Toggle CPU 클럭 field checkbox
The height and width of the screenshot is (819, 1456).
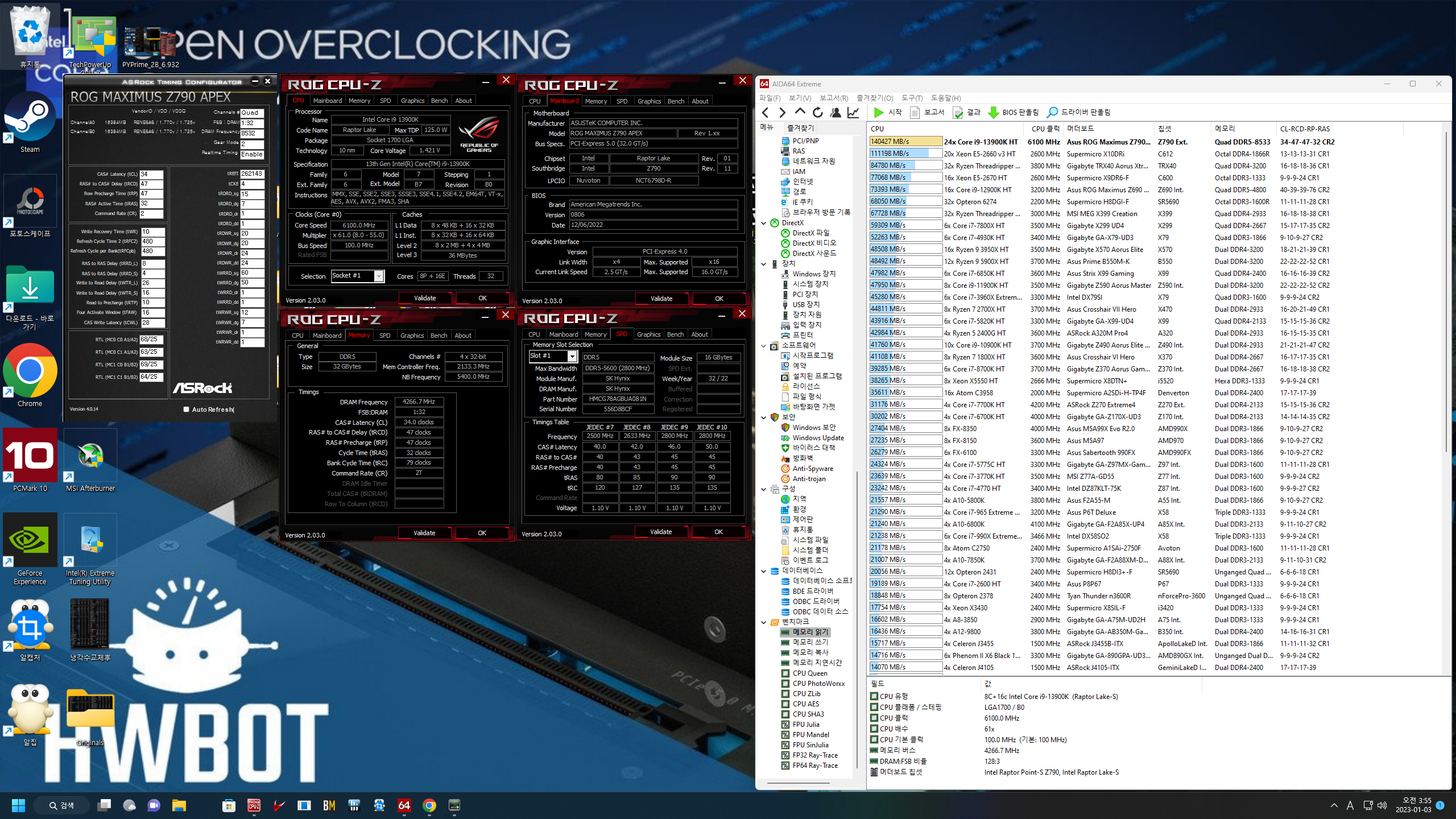coord(874,718)
